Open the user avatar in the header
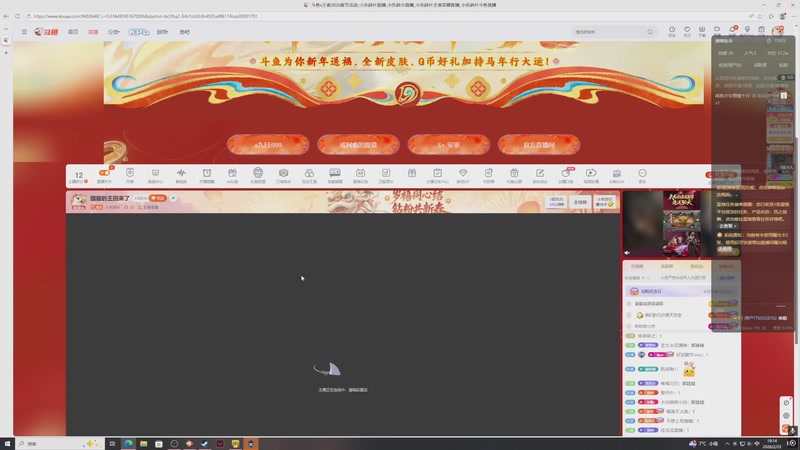800x450 pixels. pyautogui.click(x=778, y=31)
